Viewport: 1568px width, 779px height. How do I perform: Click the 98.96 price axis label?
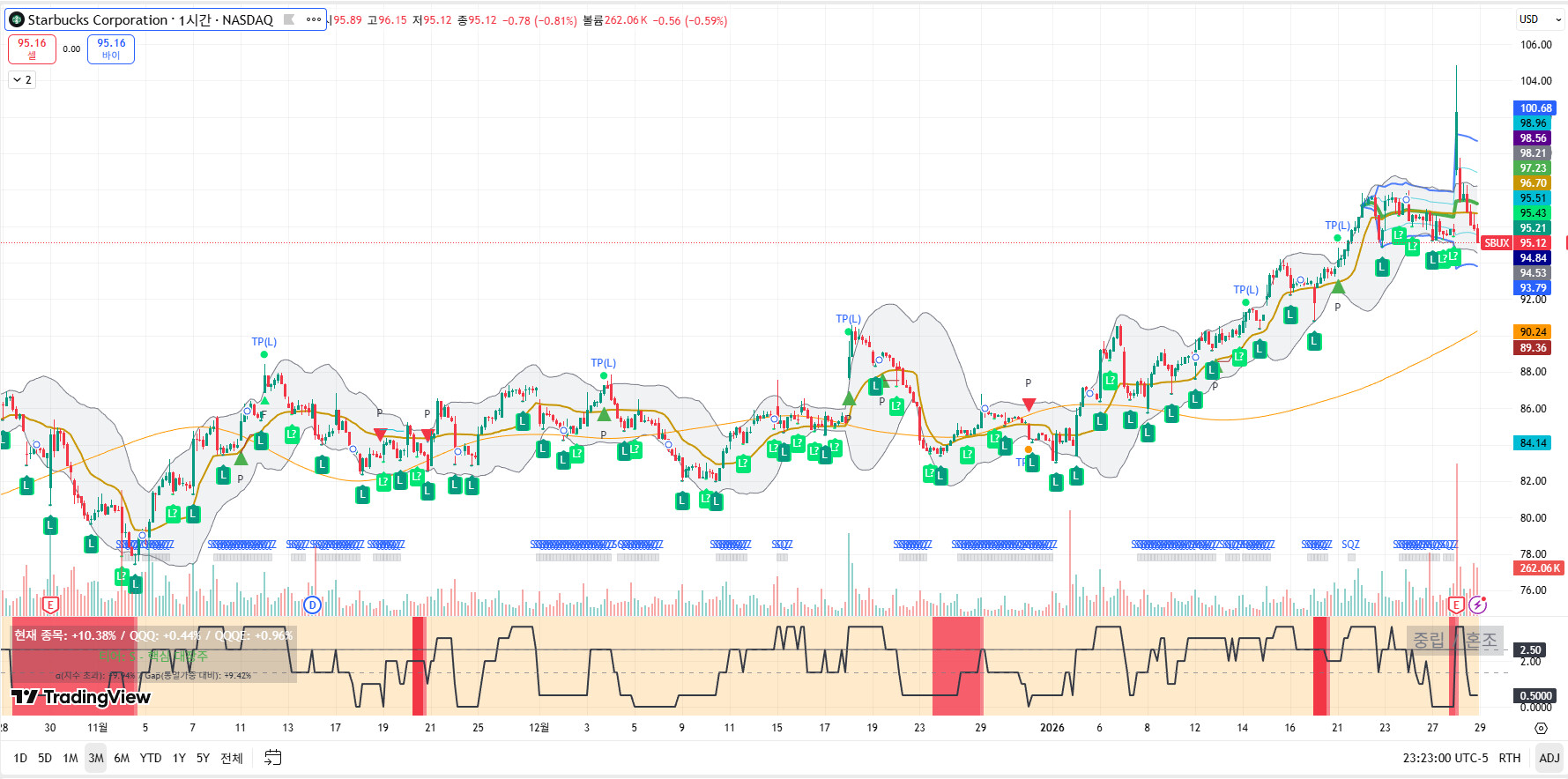point(1533,123)
